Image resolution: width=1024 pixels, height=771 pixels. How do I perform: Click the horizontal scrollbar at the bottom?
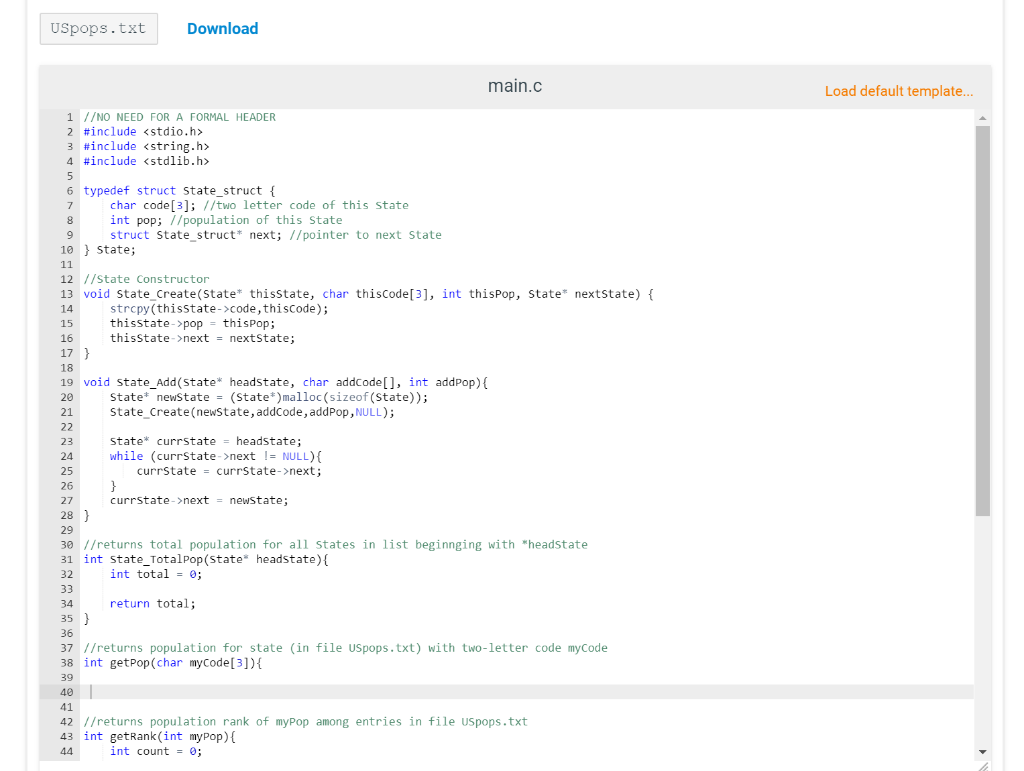coord(500,765)
